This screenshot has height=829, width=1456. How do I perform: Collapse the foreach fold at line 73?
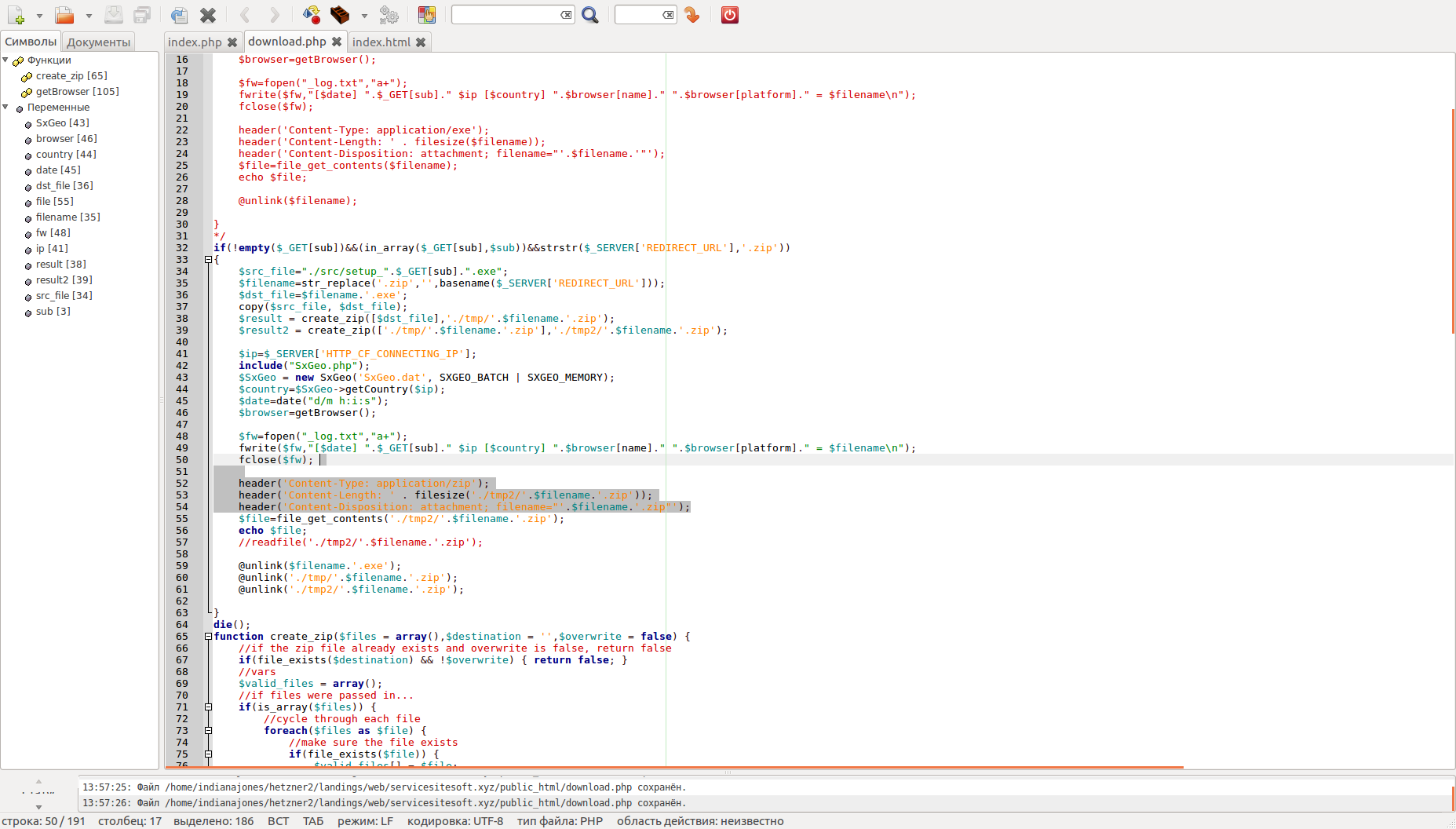tap(208, 731)
